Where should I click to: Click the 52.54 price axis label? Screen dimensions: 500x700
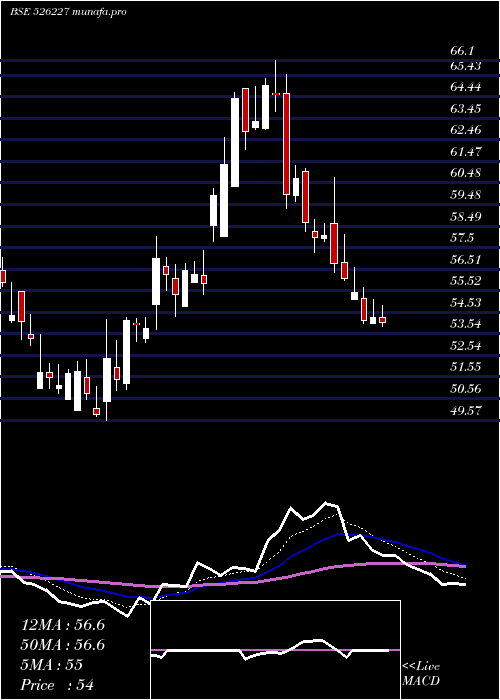466,346
